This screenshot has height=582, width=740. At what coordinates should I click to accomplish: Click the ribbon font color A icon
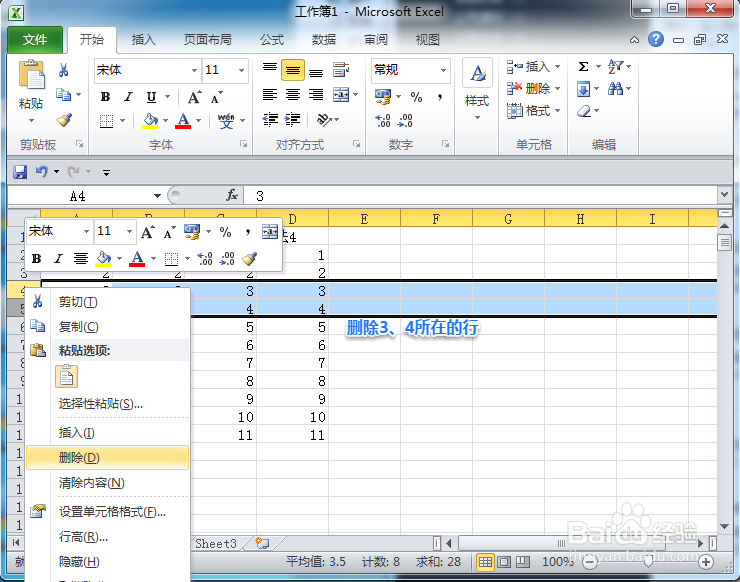pos(183,121)
